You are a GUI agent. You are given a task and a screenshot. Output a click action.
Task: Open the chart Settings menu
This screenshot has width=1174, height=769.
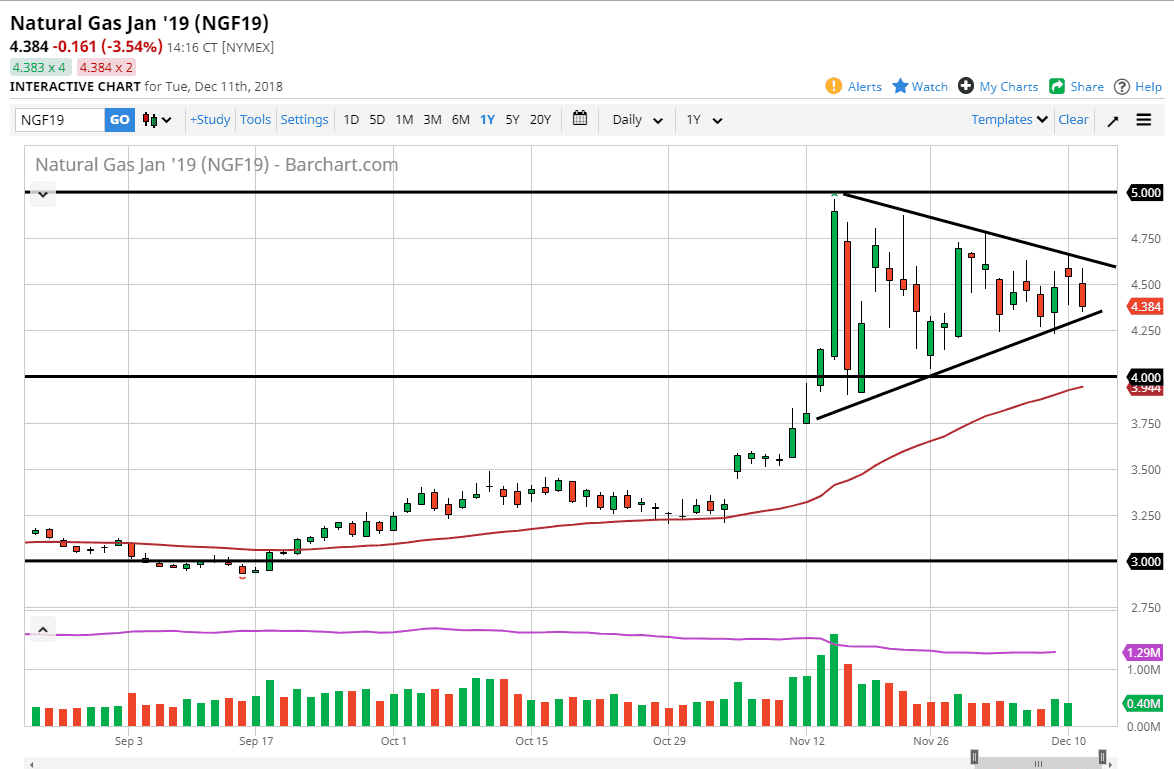[x=304, y=120]
